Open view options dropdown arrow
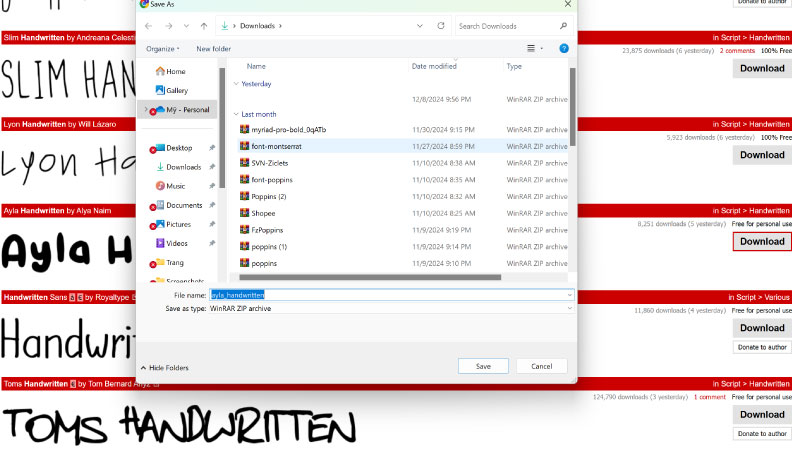 (542, 49)
